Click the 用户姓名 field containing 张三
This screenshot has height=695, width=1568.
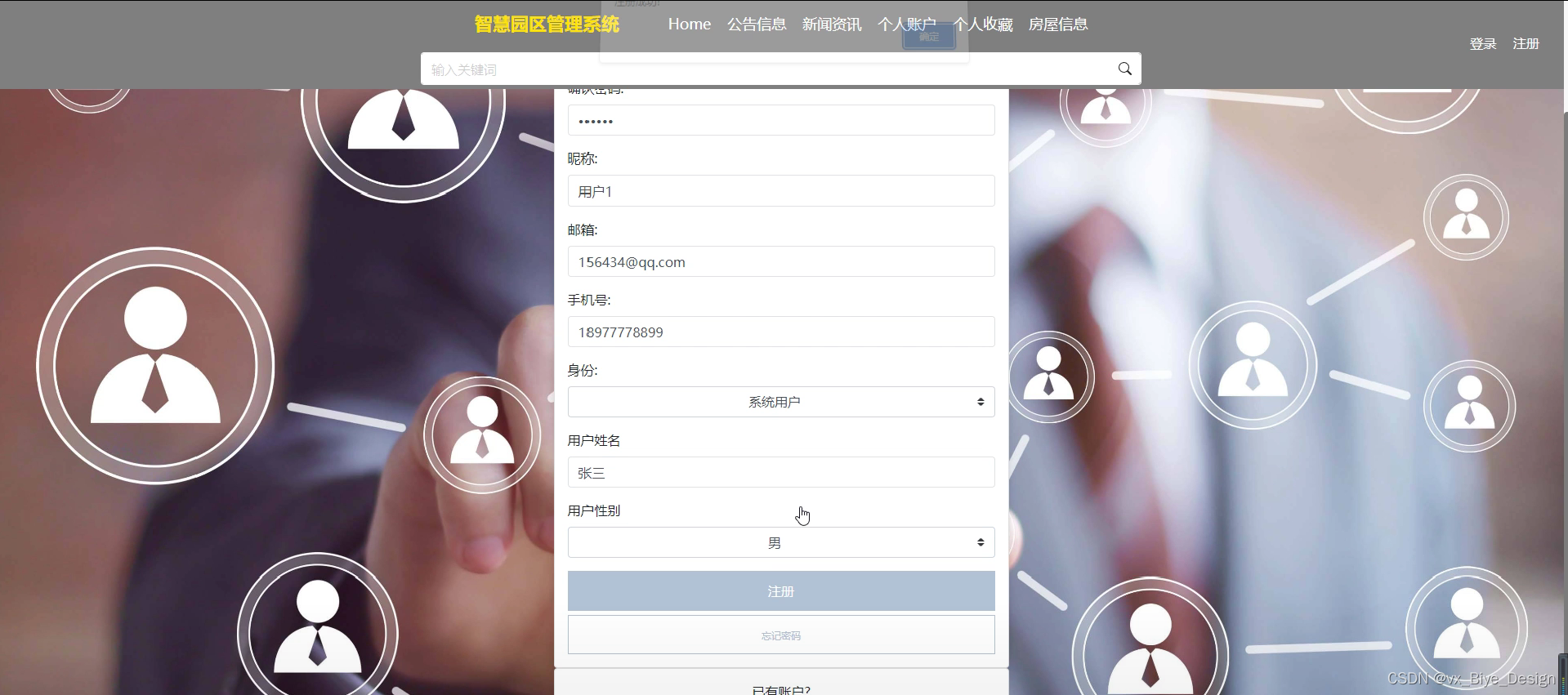[x=781, y=472]
